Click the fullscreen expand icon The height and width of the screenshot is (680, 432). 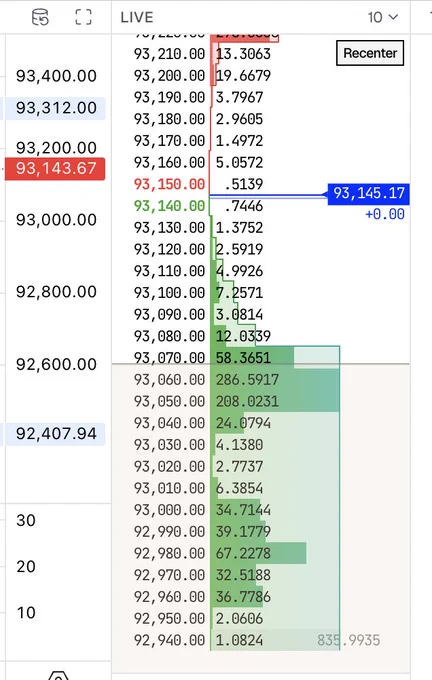point(83,17)
